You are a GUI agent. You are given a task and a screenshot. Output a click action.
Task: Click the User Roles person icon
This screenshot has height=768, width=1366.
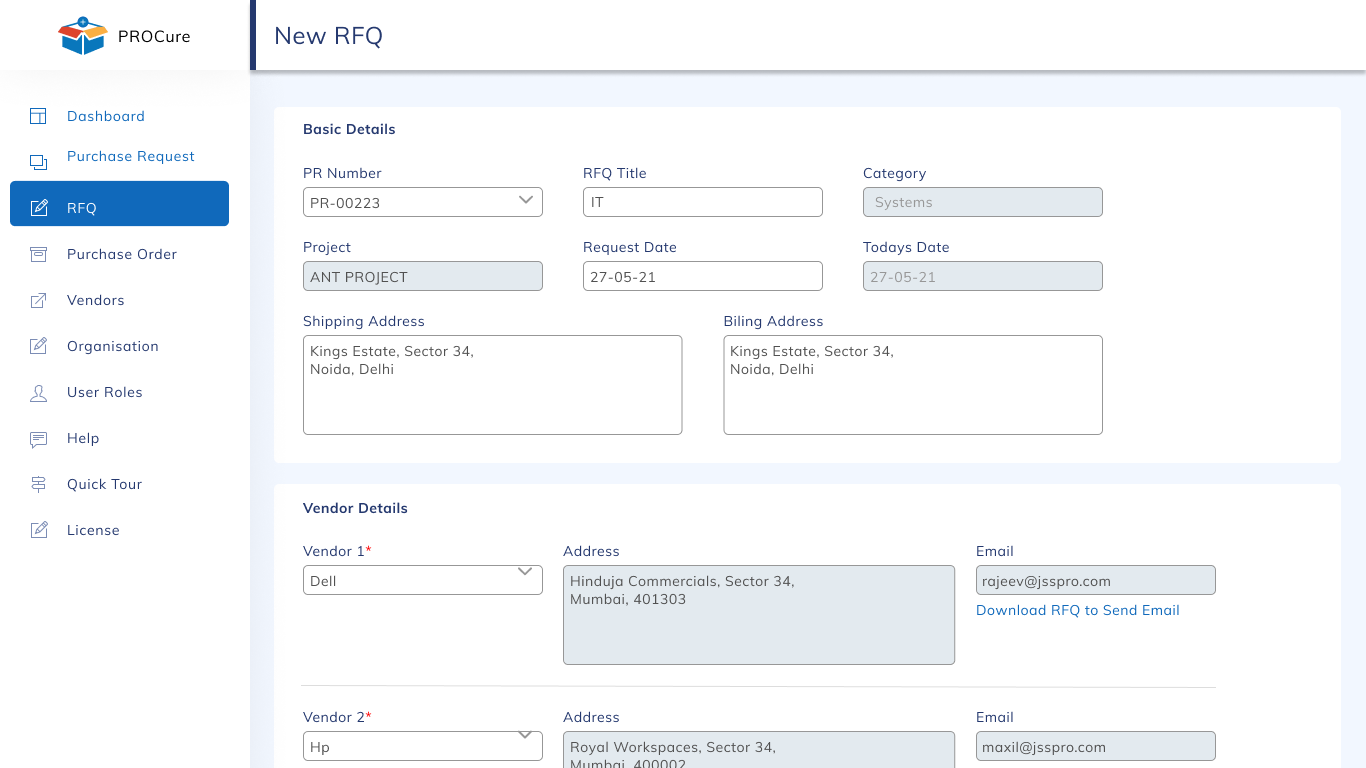coord(38,392)
